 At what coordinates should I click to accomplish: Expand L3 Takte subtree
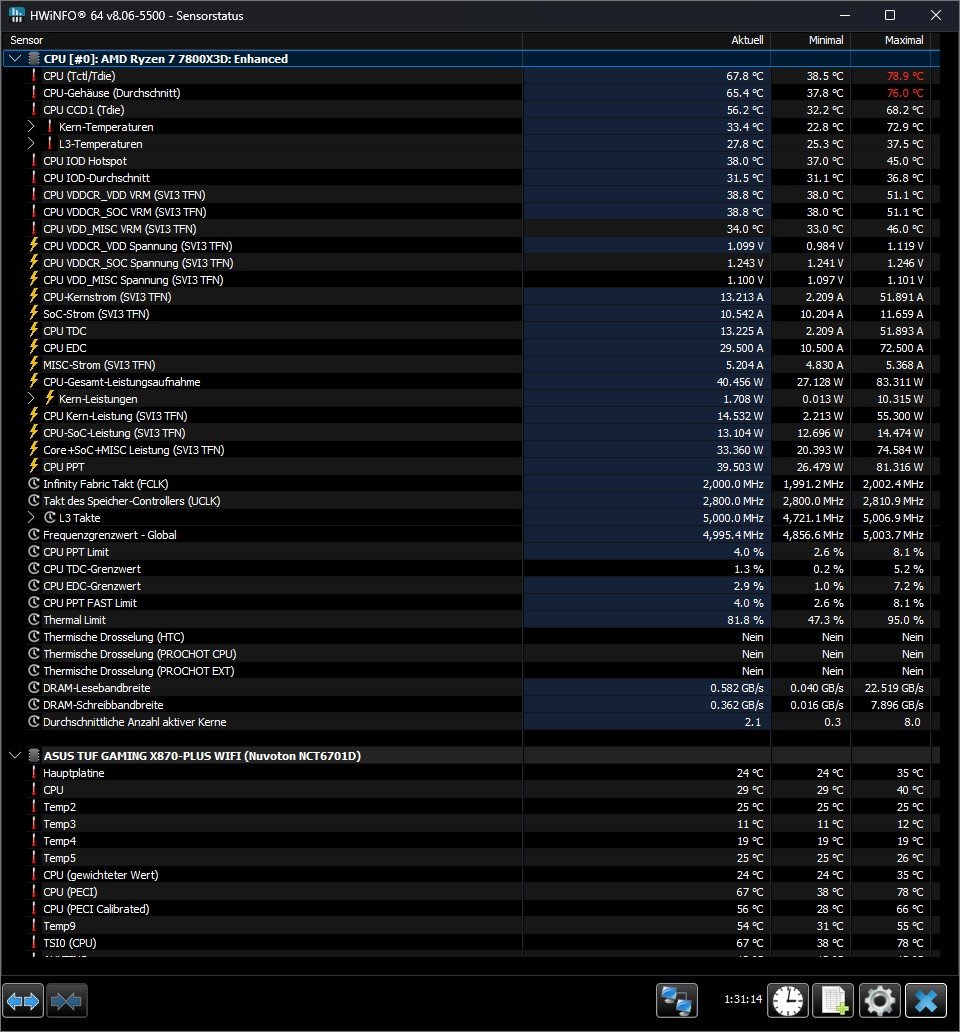point(30,517)
